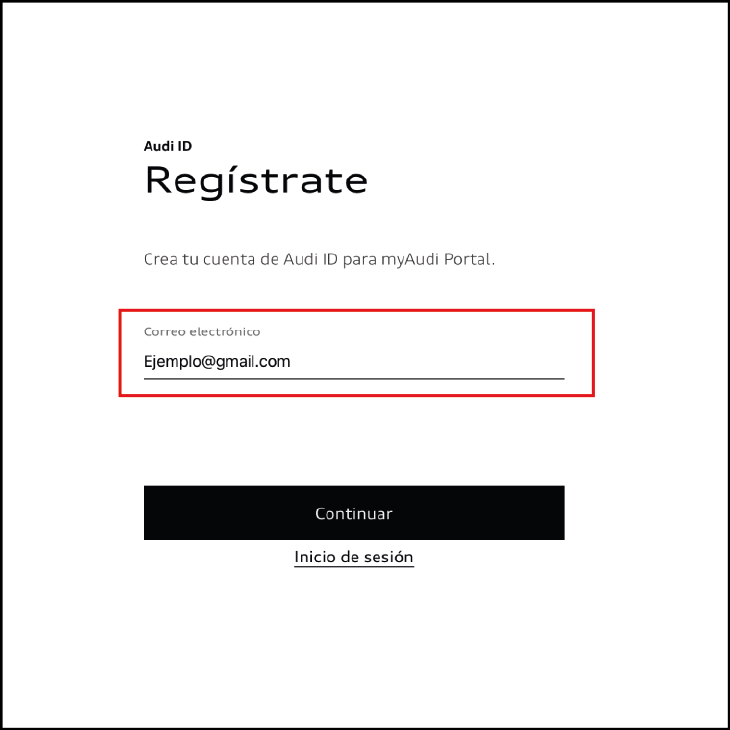
Task: Click the Audi ID label above heading
Action: click(168, 146)
